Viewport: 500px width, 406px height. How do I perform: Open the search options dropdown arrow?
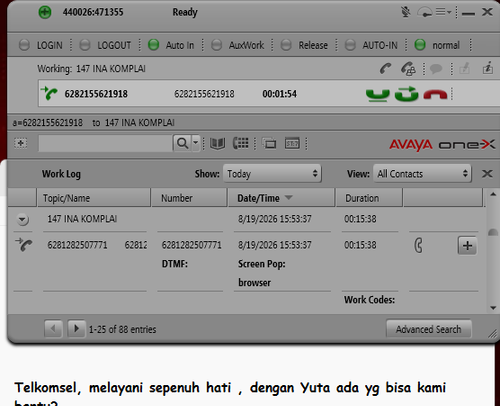pos(196,143)
